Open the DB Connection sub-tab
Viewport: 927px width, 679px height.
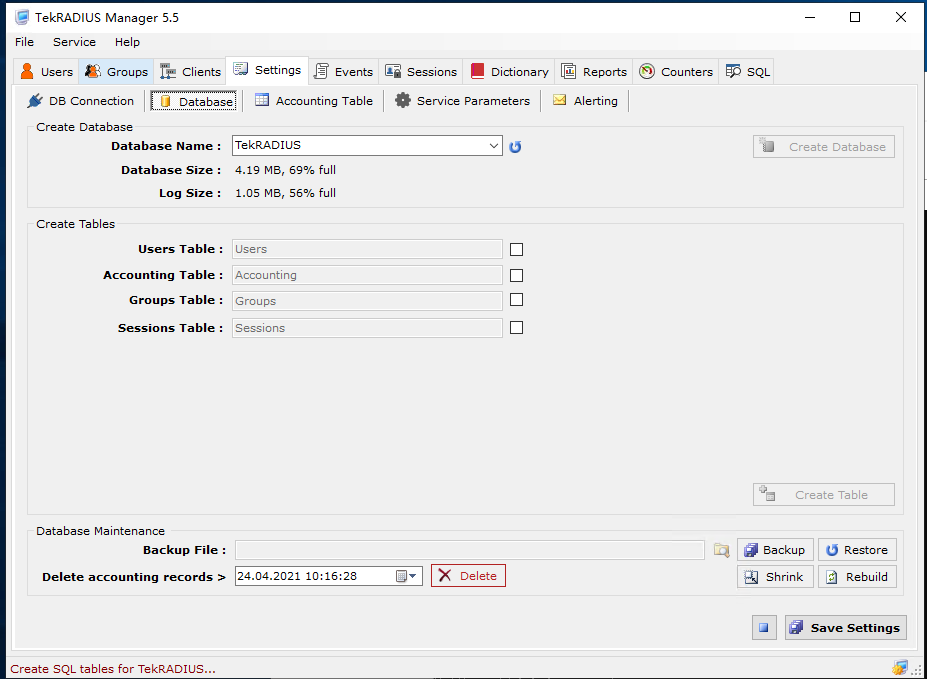pyautogui.click(x=81, y=101)
